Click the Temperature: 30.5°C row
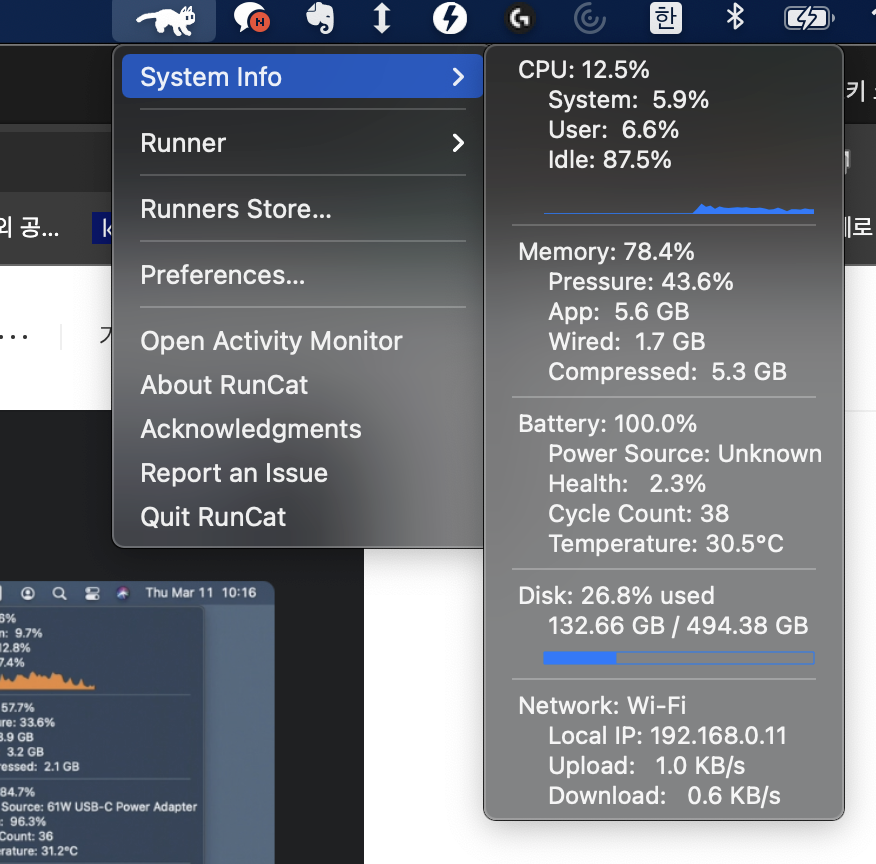Screen dimensions: 876x864 (665, 544)
